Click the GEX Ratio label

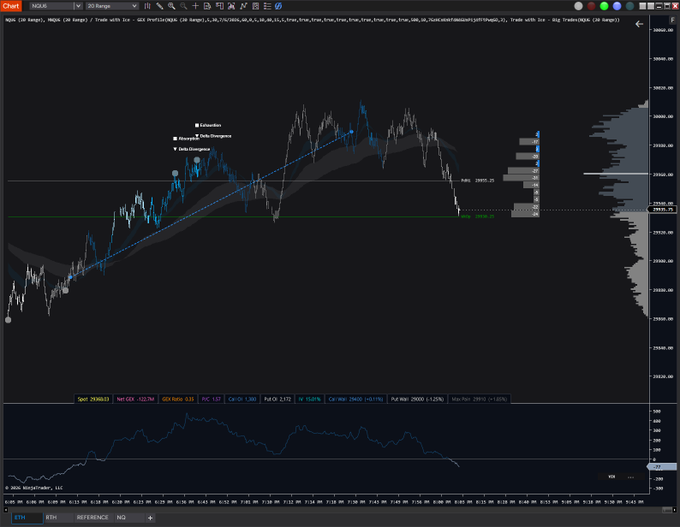click(x=178, y=399)
